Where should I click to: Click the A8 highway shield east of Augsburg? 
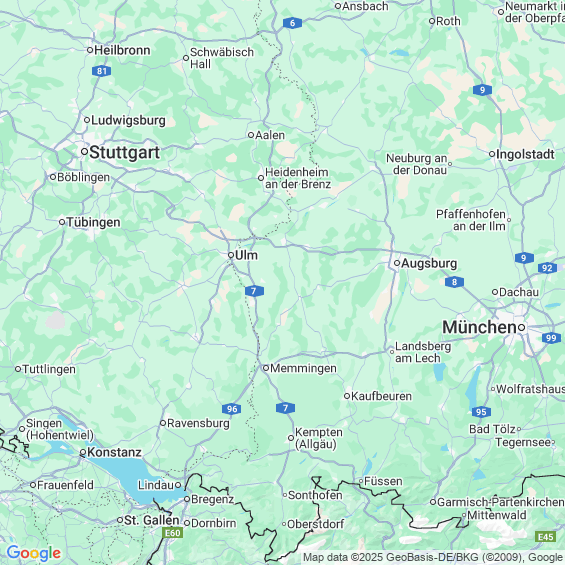[454, 282]
